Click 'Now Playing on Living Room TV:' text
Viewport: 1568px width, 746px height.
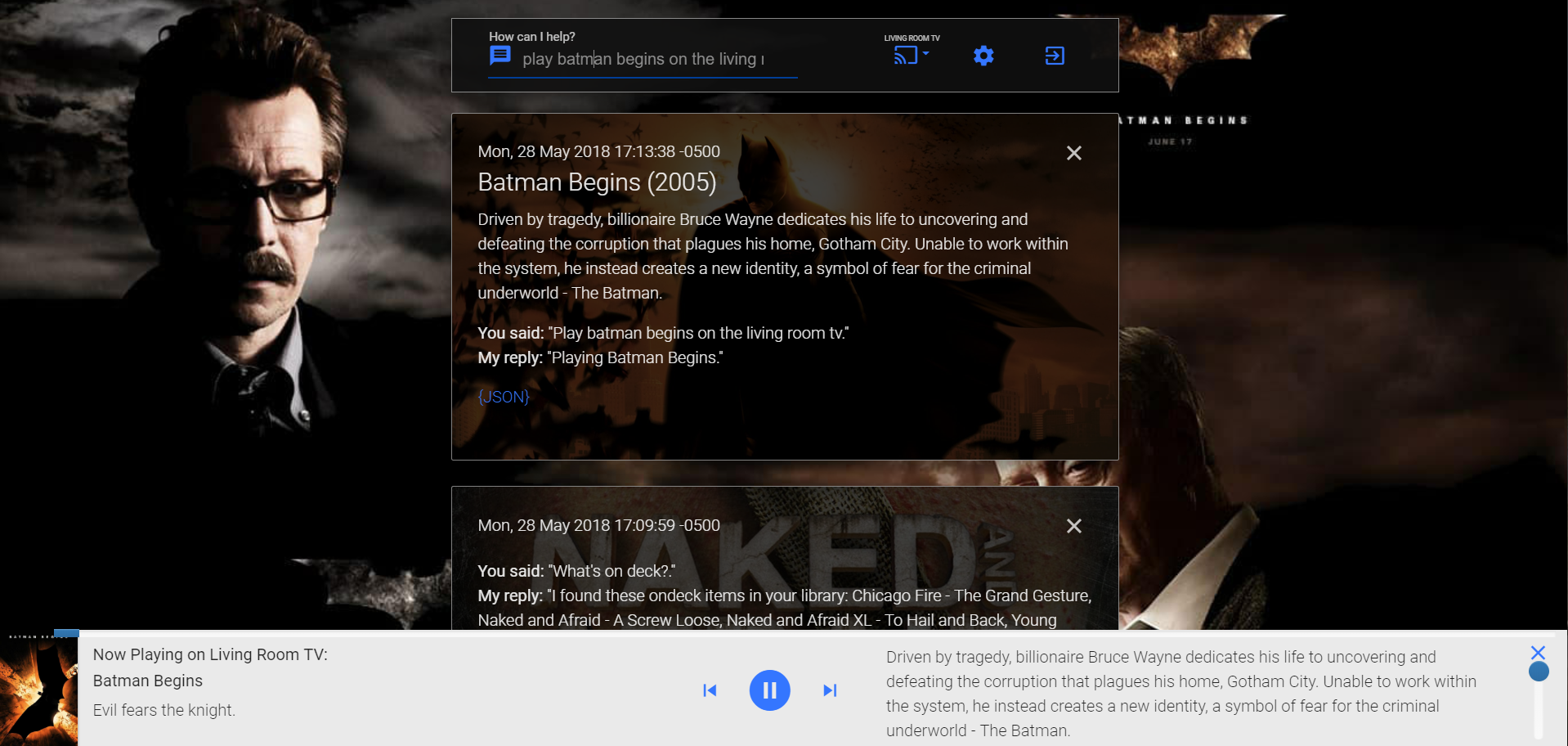tap(210, 654)
